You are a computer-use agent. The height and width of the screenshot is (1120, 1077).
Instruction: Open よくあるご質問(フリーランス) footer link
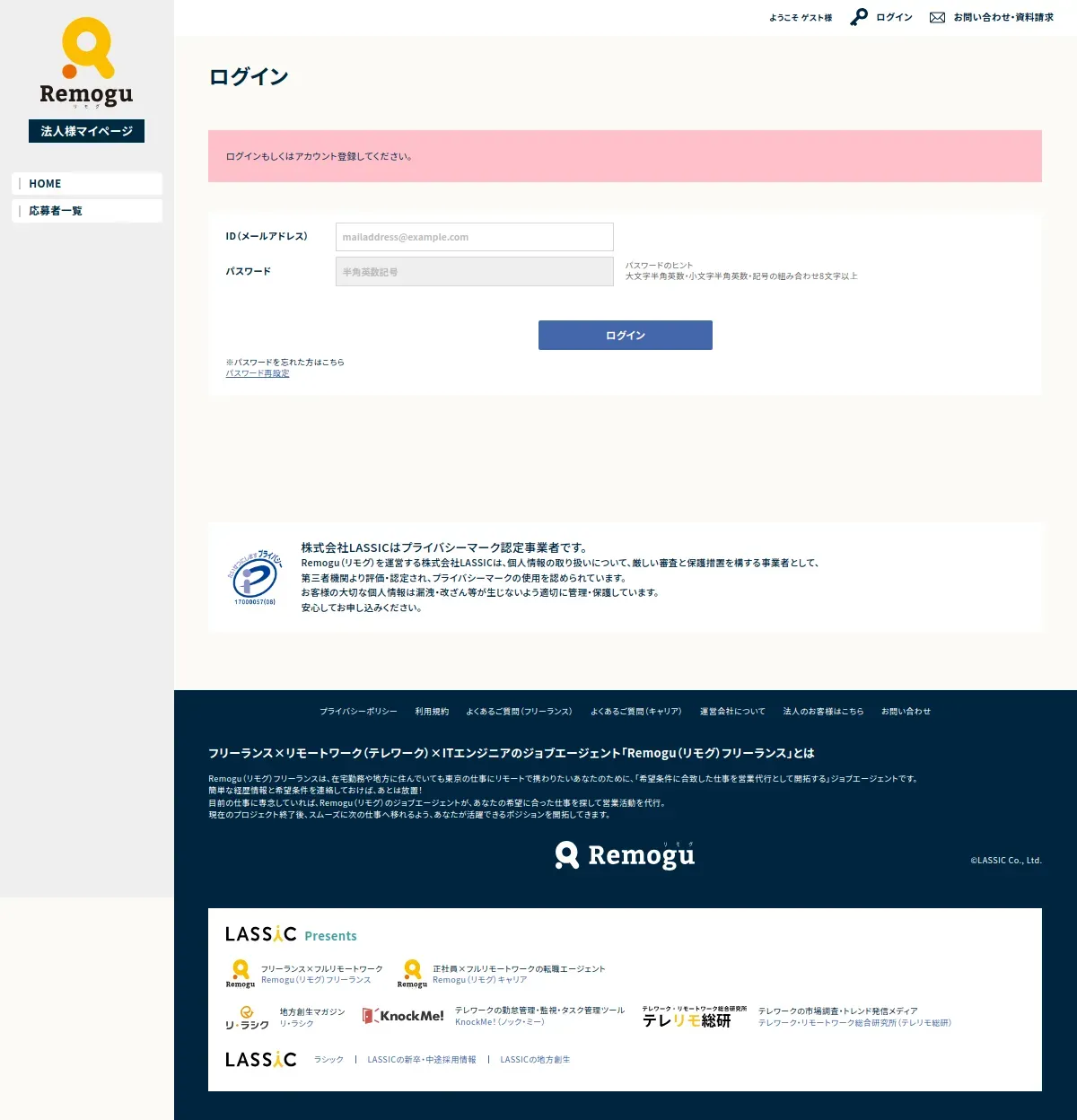coord(519,712)
